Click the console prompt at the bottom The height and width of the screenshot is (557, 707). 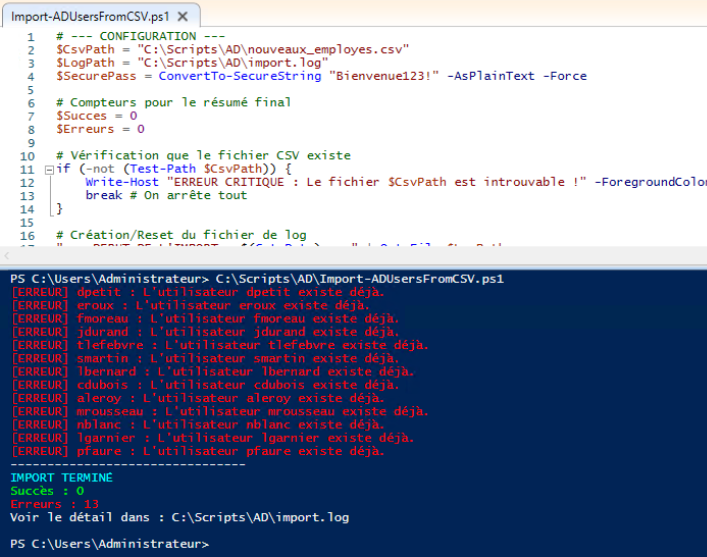tap(110, 543)
